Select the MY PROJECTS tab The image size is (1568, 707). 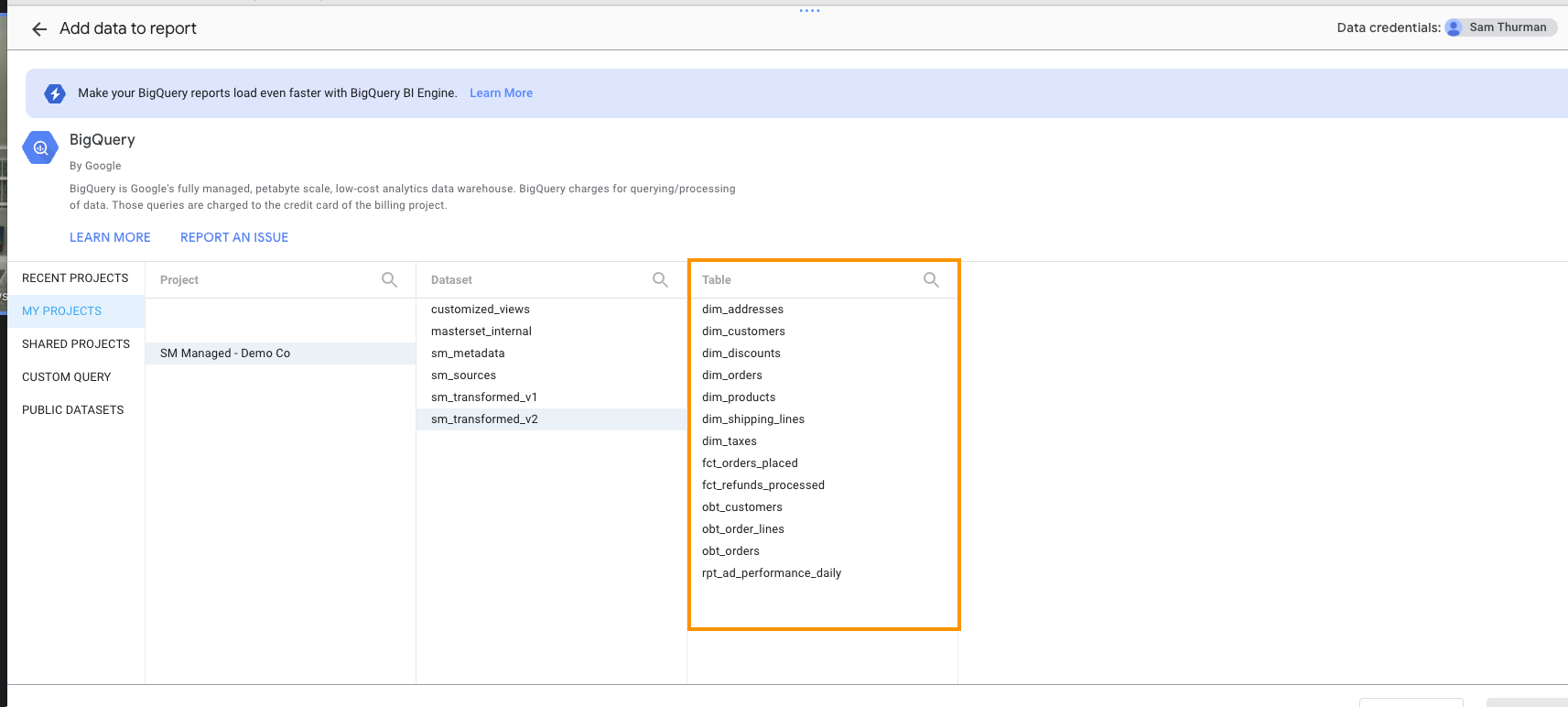[75, 311]
